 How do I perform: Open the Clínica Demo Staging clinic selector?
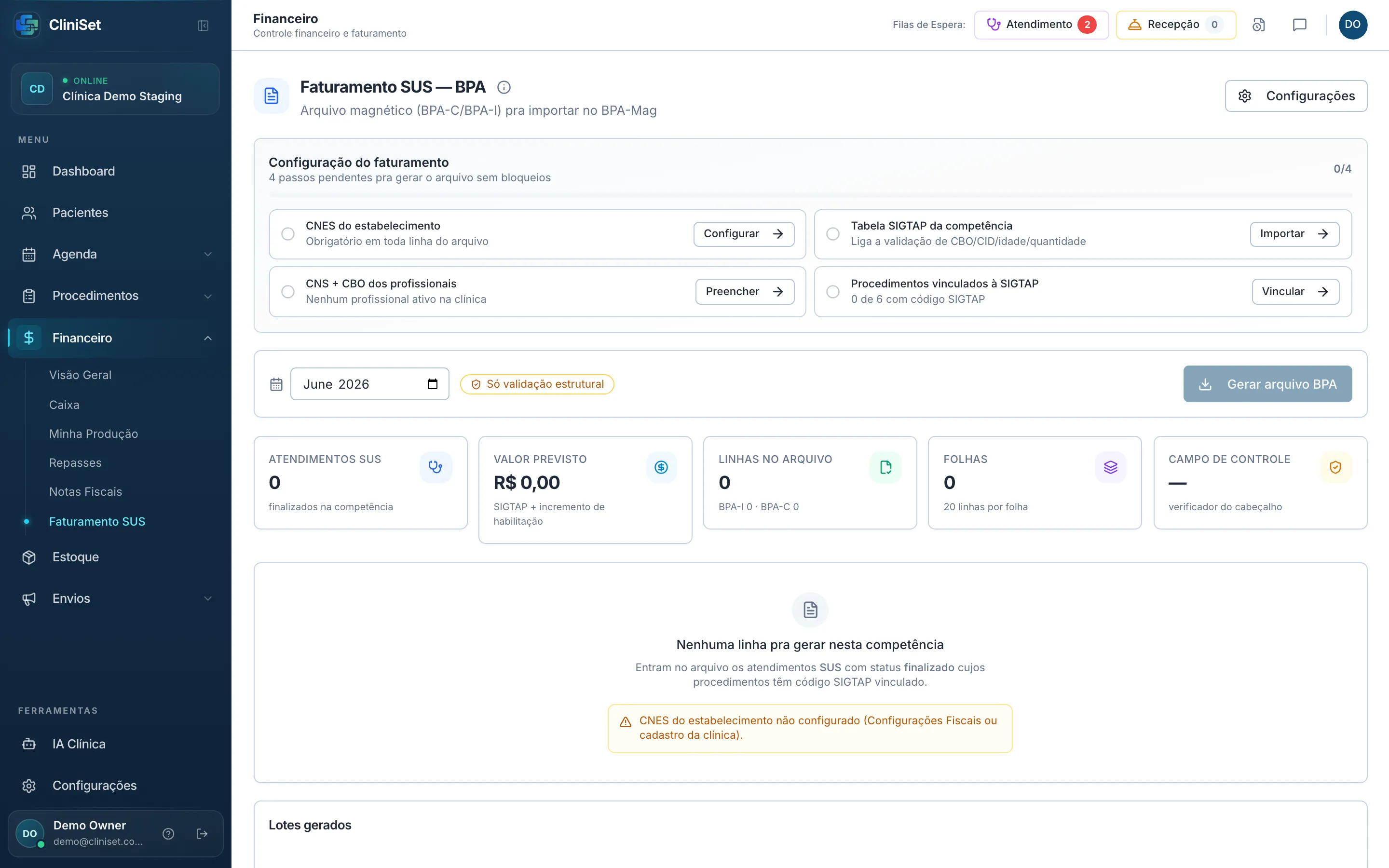tap(115, 89)
